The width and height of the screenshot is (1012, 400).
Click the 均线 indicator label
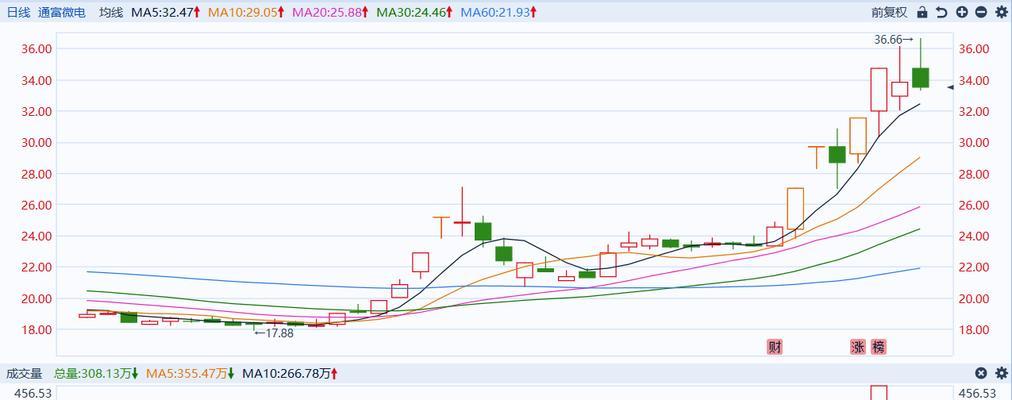tap(111, 12)
